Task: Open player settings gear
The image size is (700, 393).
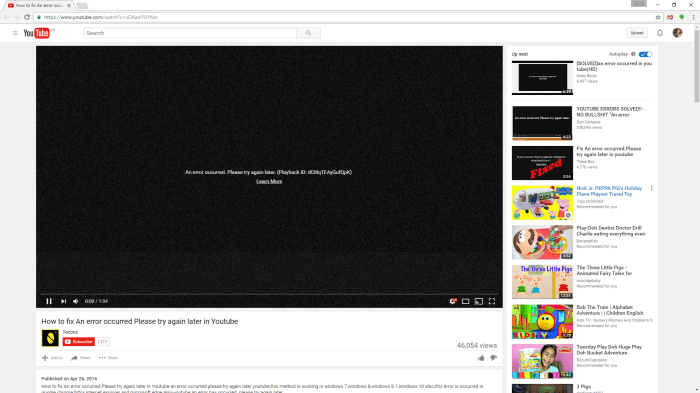Action: pyautogui.click(x=453, y=301)
